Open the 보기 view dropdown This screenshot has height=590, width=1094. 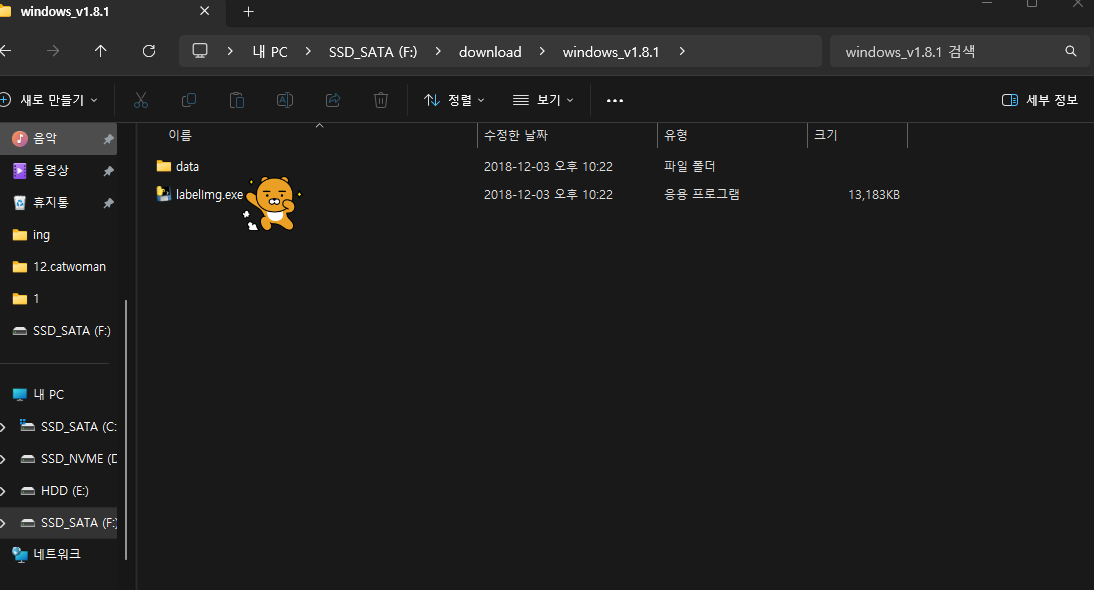point(543,100)
